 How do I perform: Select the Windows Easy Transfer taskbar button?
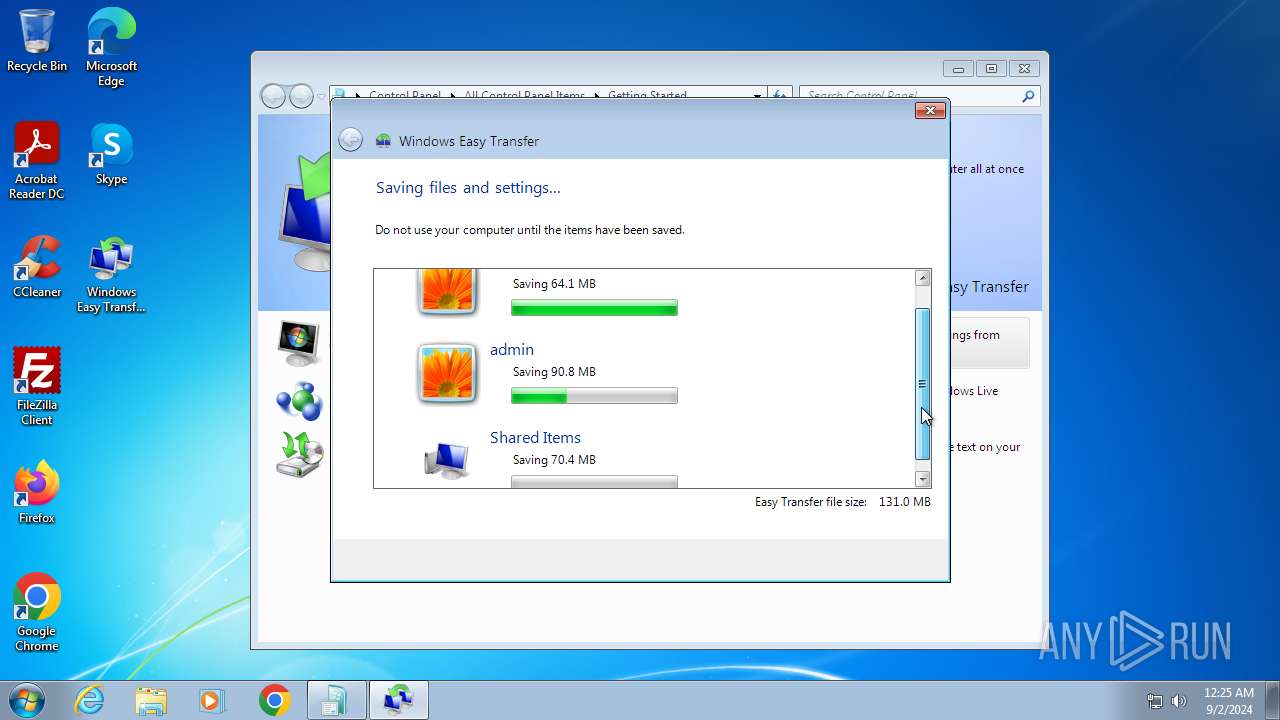(398, 700)
